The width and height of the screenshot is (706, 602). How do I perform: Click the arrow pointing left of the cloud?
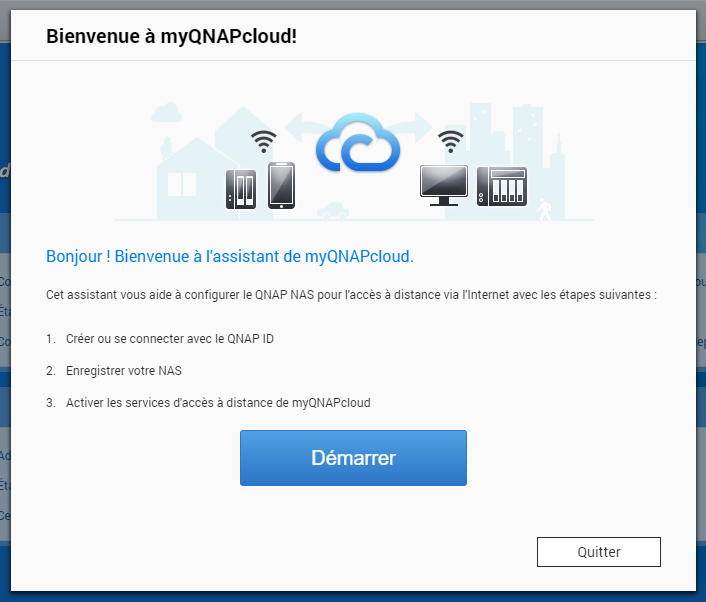click(x=300, y=126)
